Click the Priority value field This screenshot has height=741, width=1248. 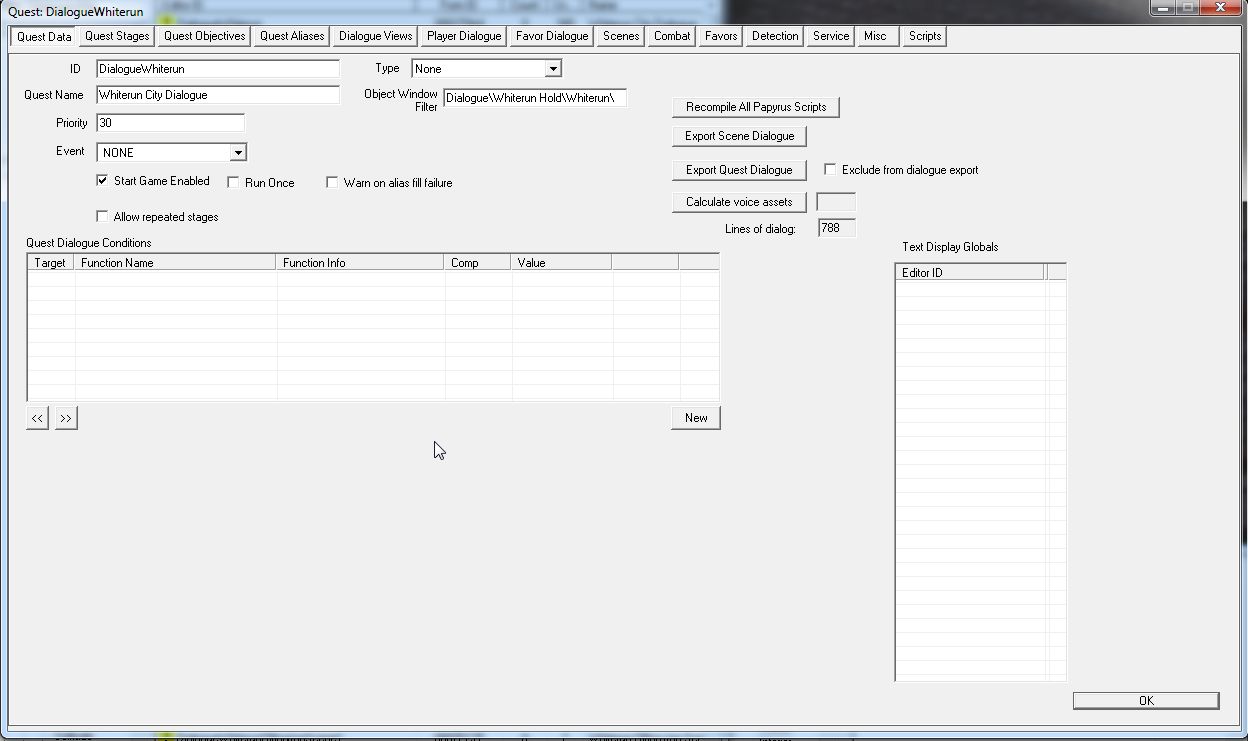point(170,123)
